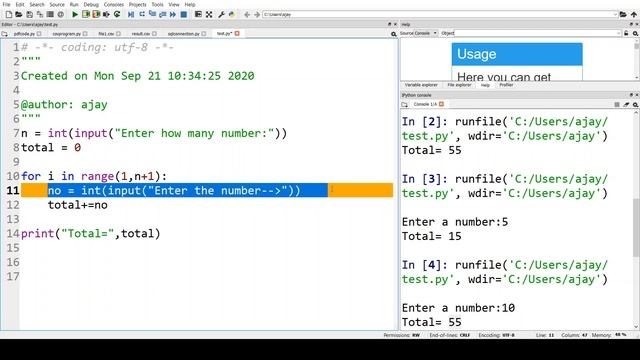
Task: Open the Tools menu
Action: click(x=158, y=4)
